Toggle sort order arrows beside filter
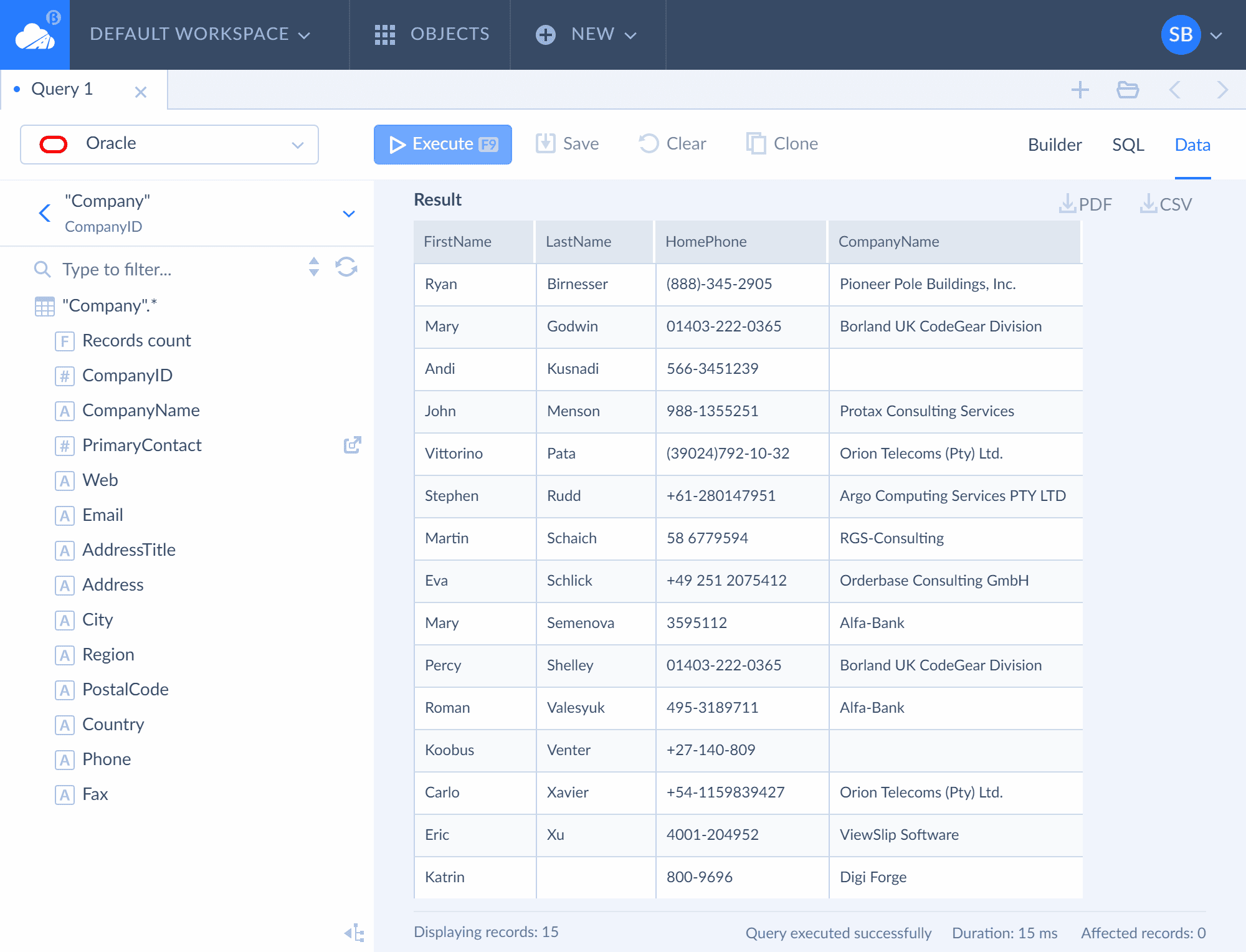Screen dimensions: 1246x952 [314, 267]
